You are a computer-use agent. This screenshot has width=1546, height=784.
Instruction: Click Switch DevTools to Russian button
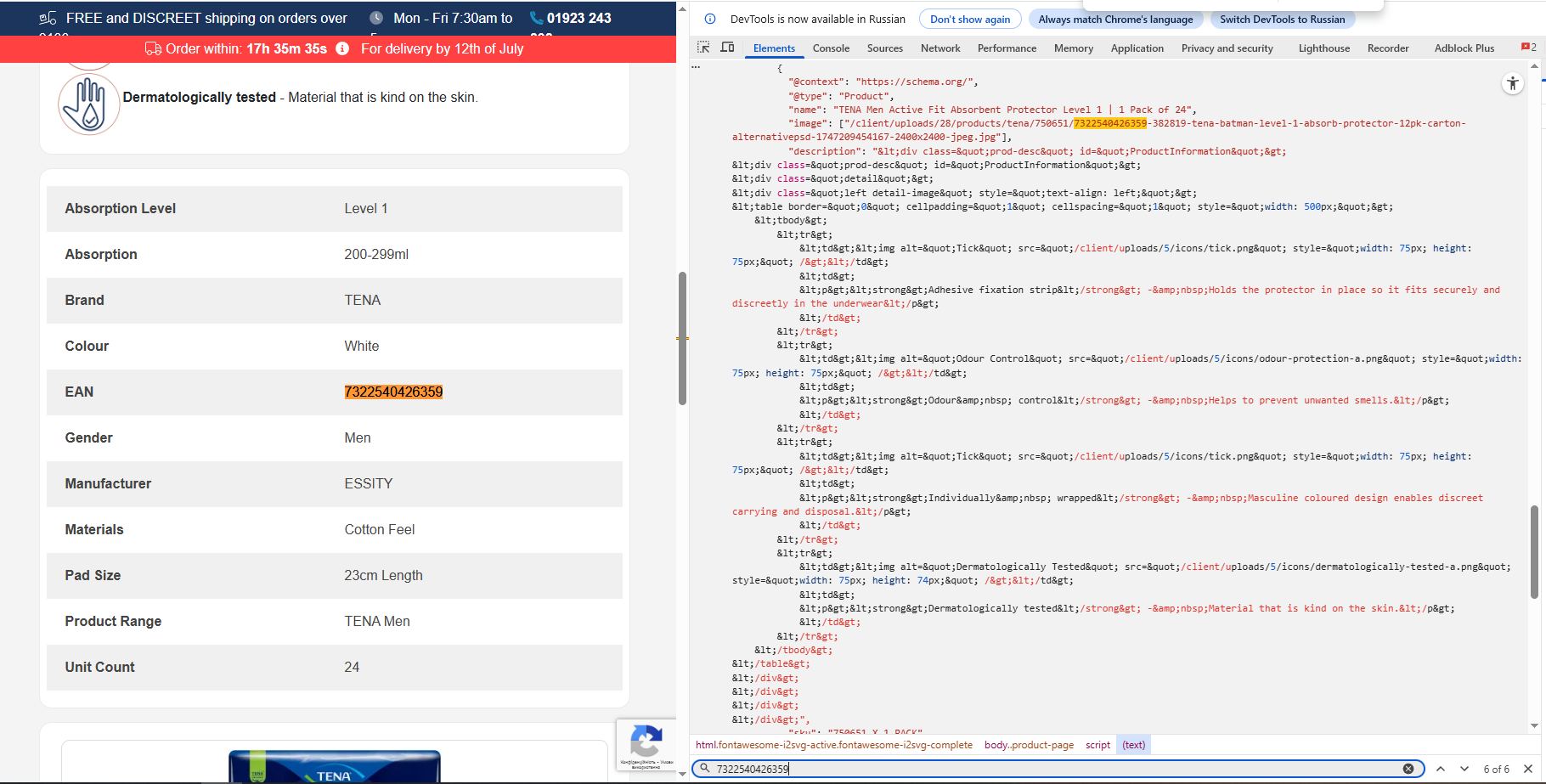point(1283,19)
